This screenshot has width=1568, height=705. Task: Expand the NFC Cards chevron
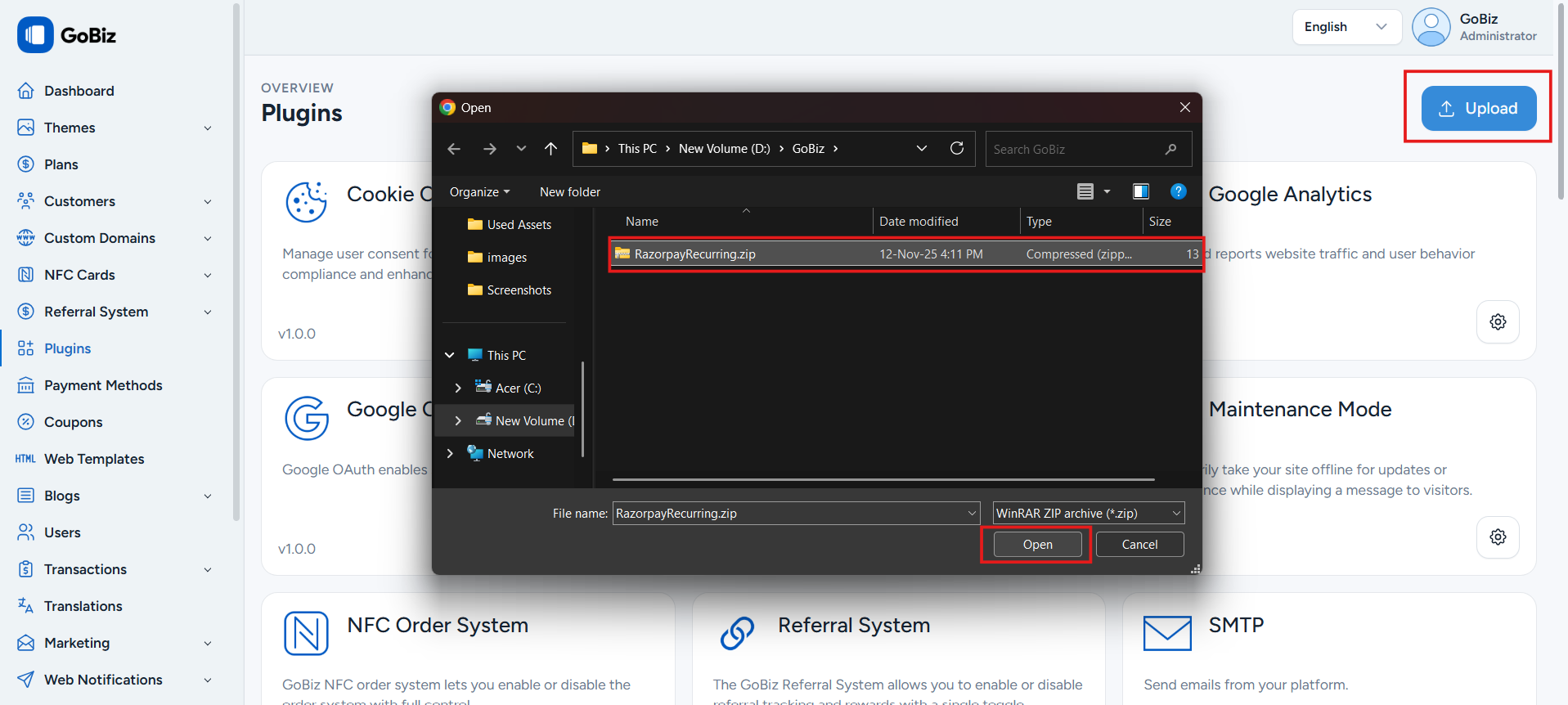coord(208,276)
